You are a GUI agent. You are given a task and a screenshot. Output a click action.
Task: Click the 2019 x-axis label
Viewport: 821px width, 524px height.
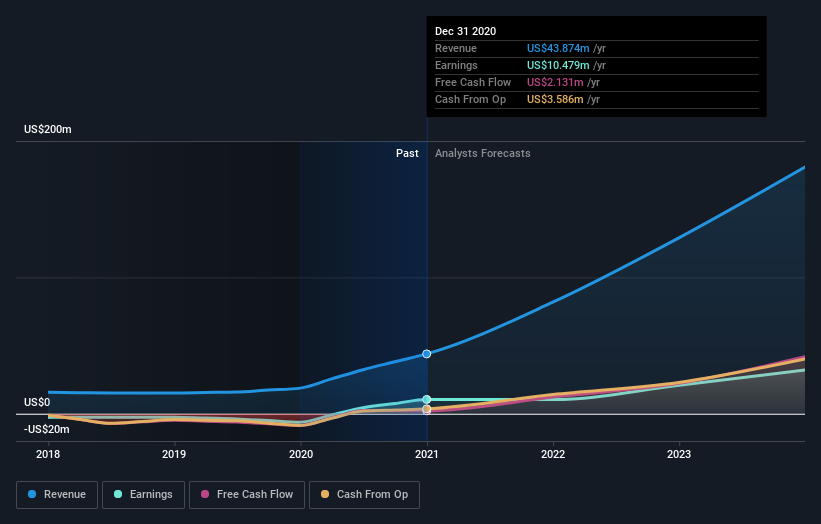174,454
